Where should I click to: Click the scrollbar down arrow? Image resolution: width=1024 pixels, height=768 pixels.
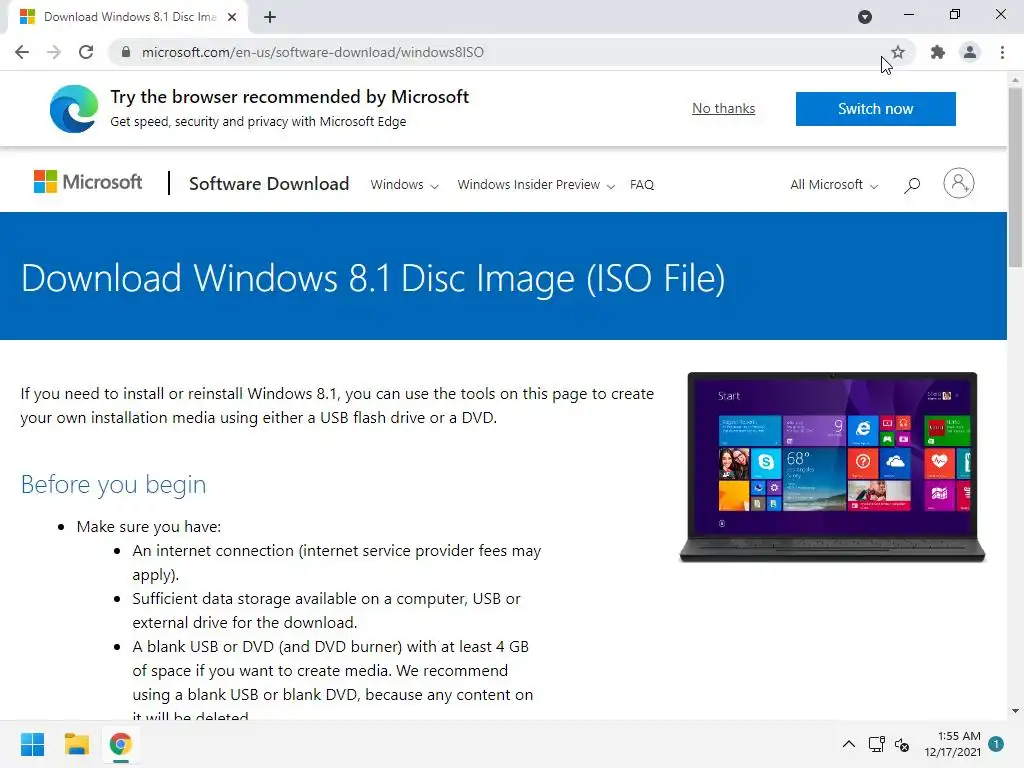pos(1015,711)
